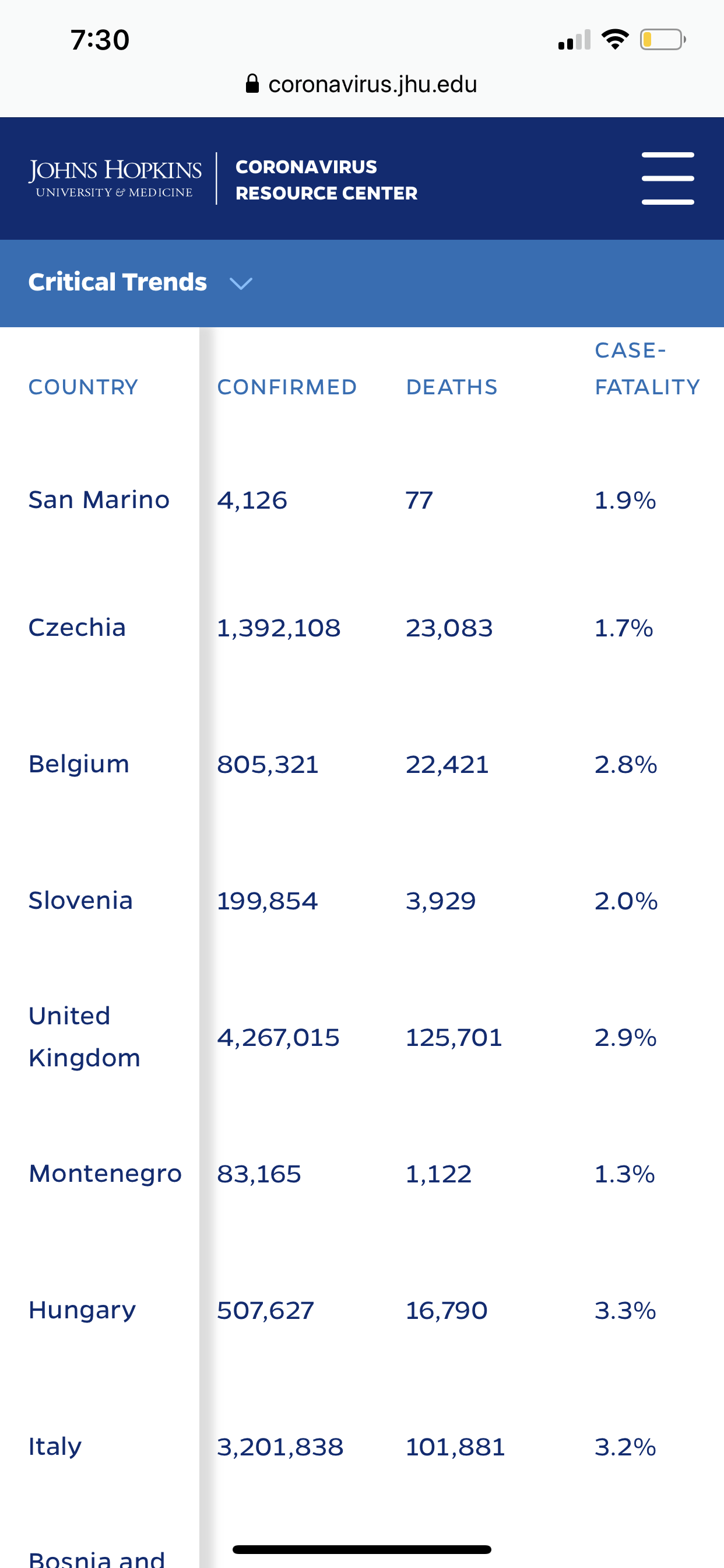Tap the home indicator bar
The width and height of the screenshot is (724, 1568).
pos(361,1549)
